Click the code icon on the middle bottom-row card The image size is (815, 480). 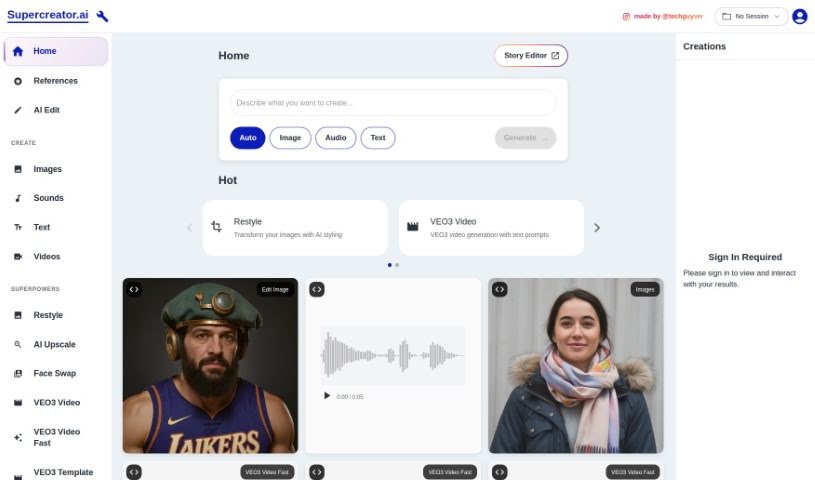coord(317,472)
